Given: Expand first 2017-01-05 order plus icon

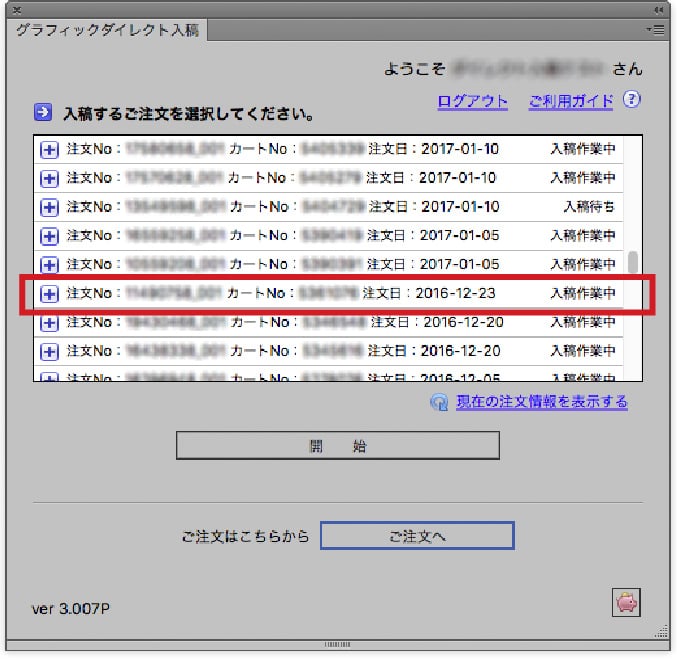Looking at the screenshot, I should [x=49, y=236].
